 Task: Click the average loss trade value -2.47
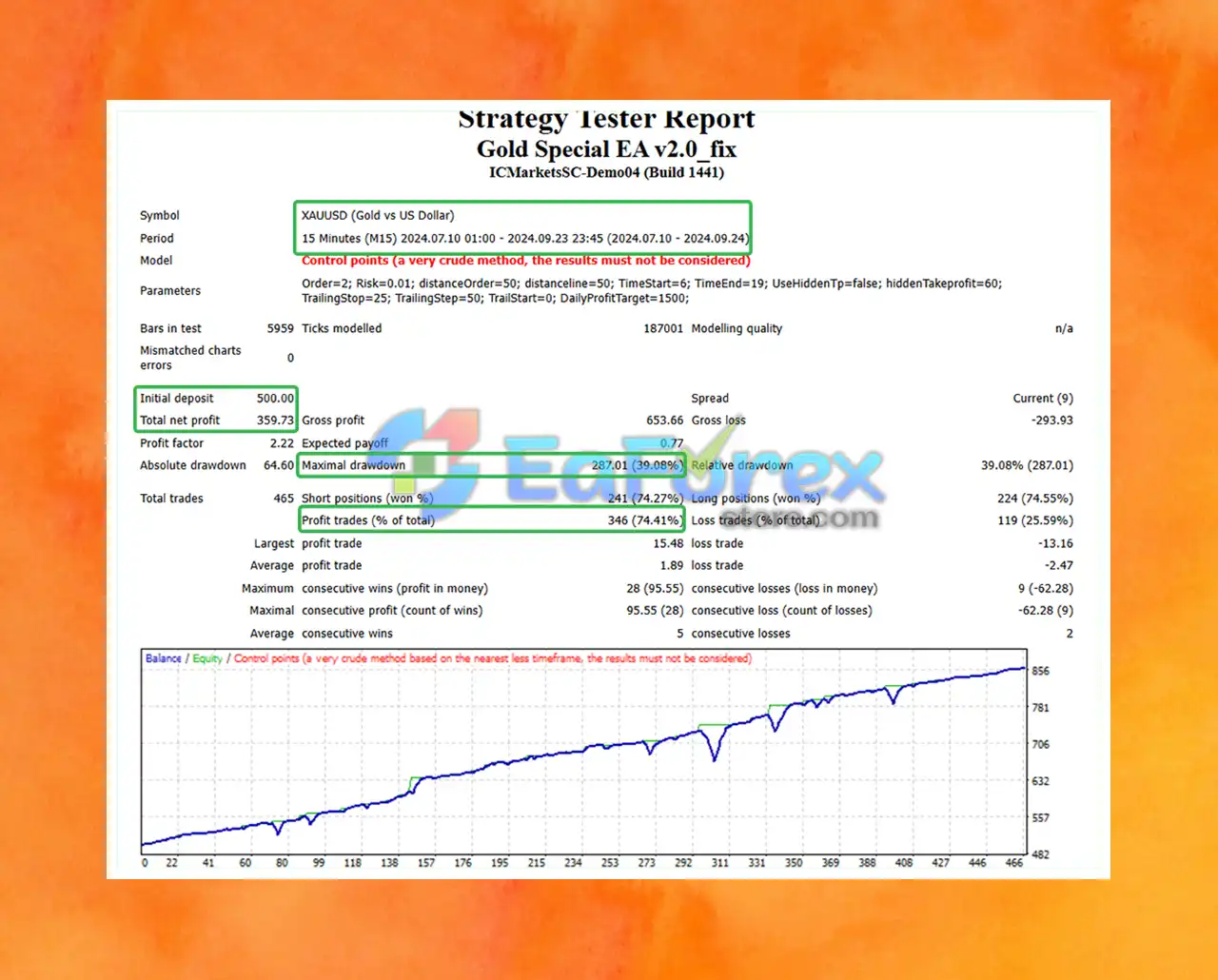1059,565
